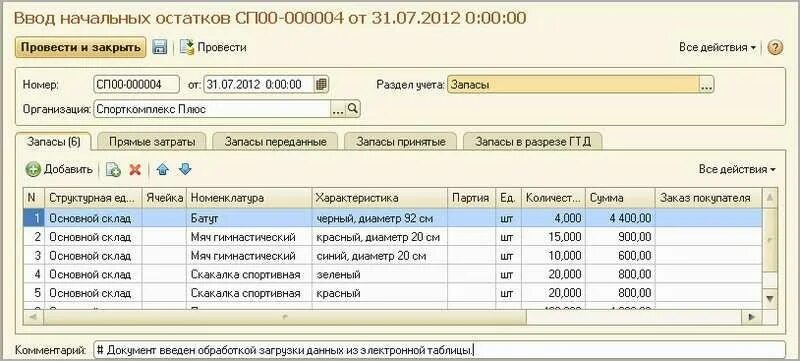Click the quantity cell 15,000
Screen dimensions: 800x361
click(x=554, y=237)
